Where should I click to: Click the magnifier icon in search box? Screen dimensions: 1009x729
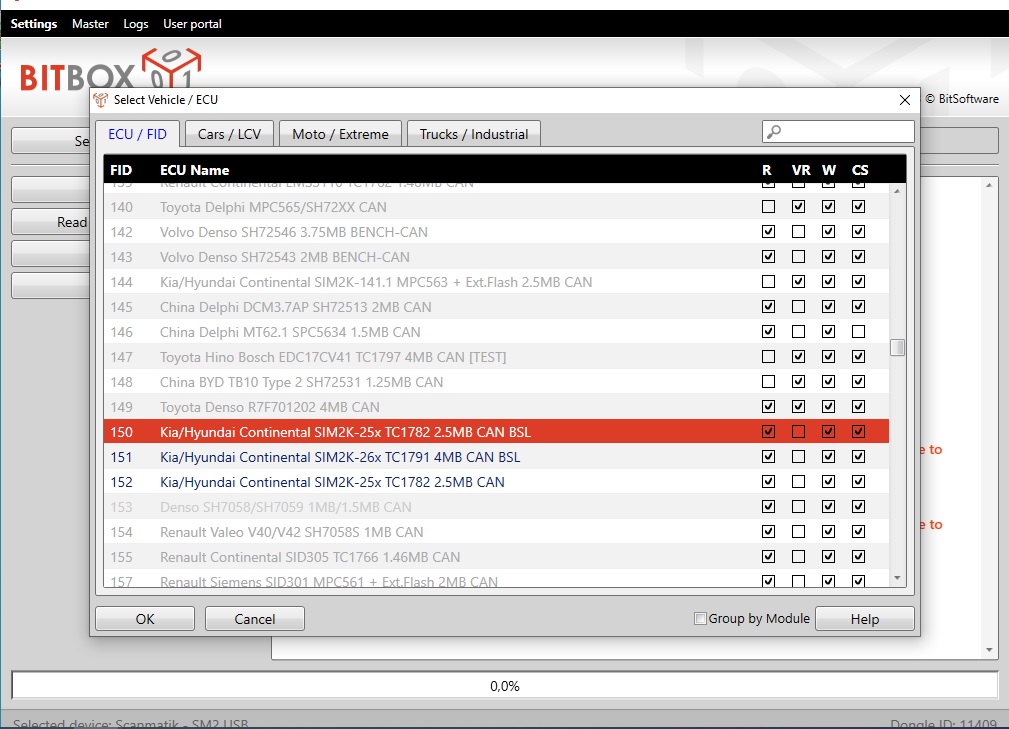tap(774, 132)
